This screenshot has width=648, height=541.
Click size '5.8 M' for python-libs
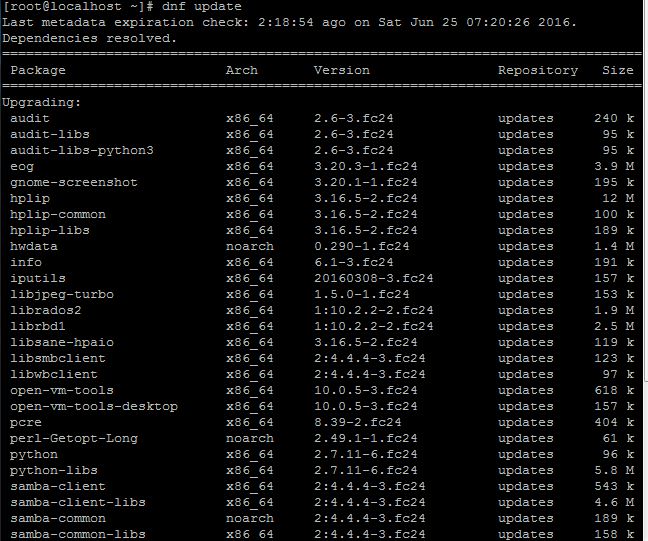pyautogui.click(x=614, y=471)
